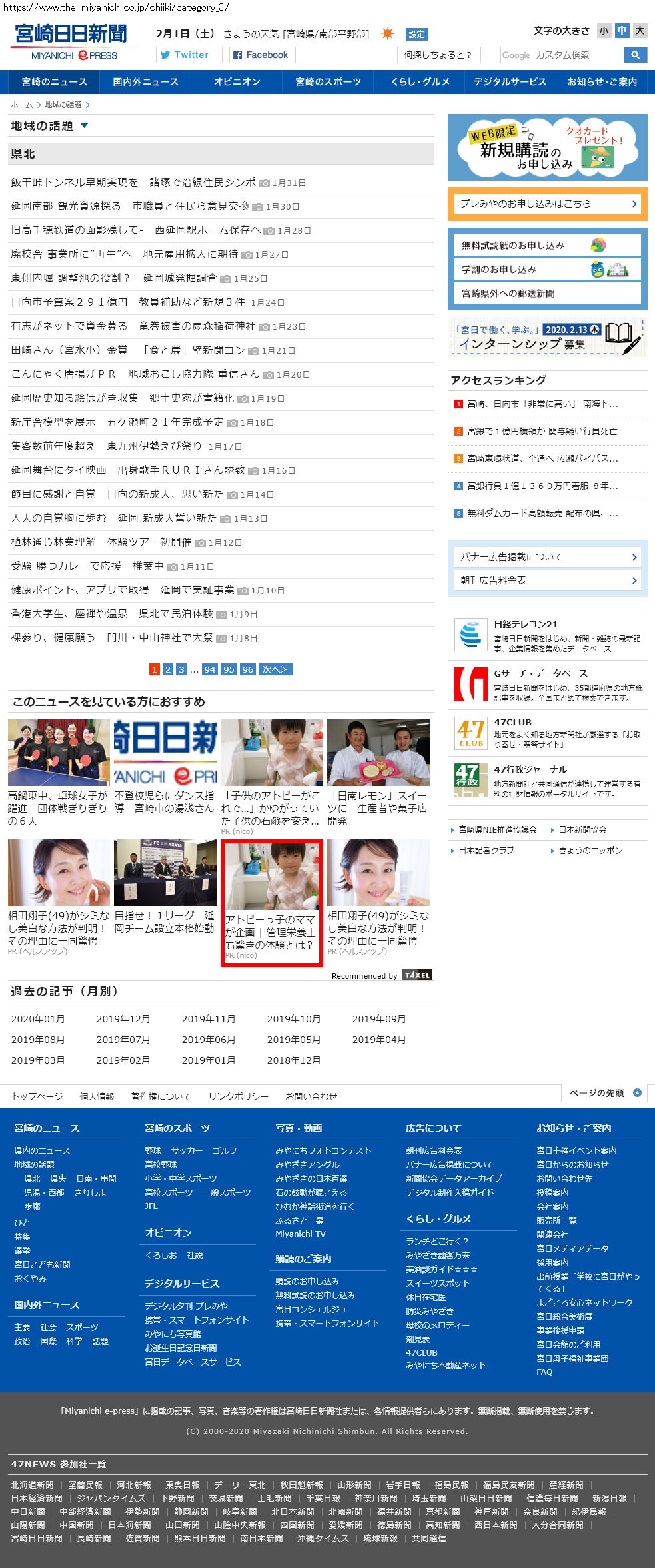
Task: Open 何談しちょると? link
Action: (438, 55)
